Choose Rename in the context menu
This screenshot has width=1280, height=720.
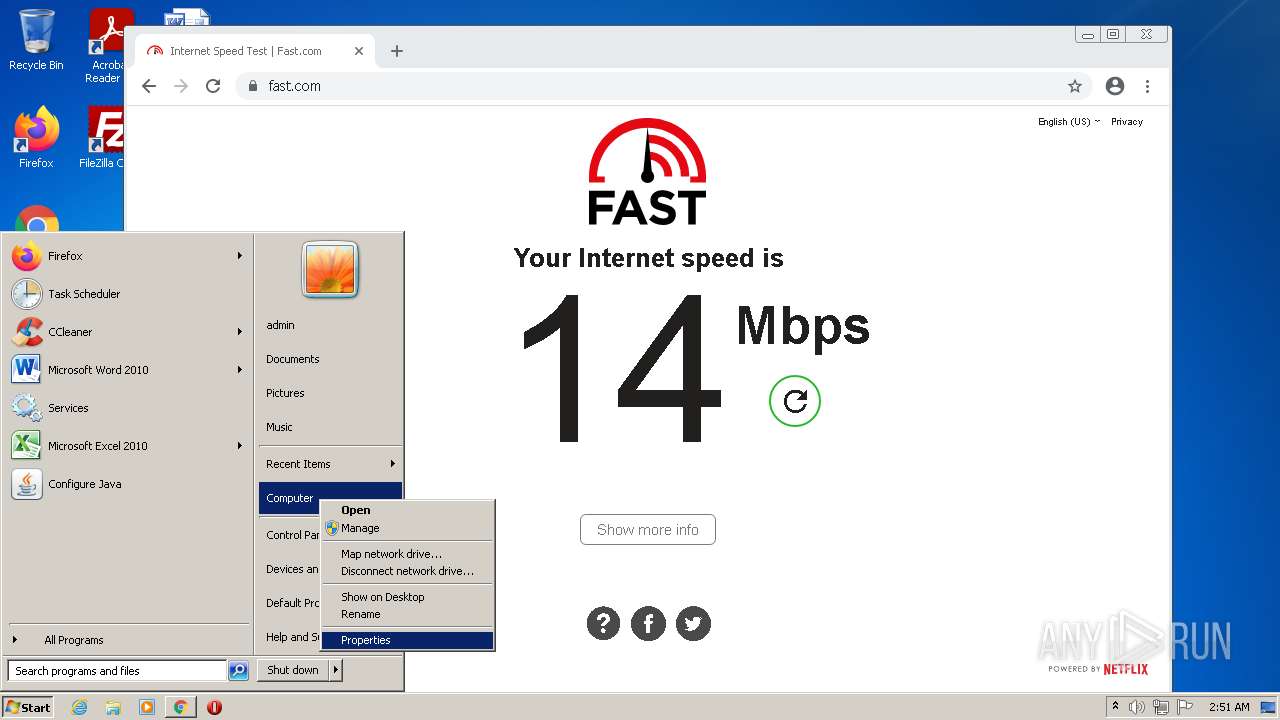click(408, 614)
